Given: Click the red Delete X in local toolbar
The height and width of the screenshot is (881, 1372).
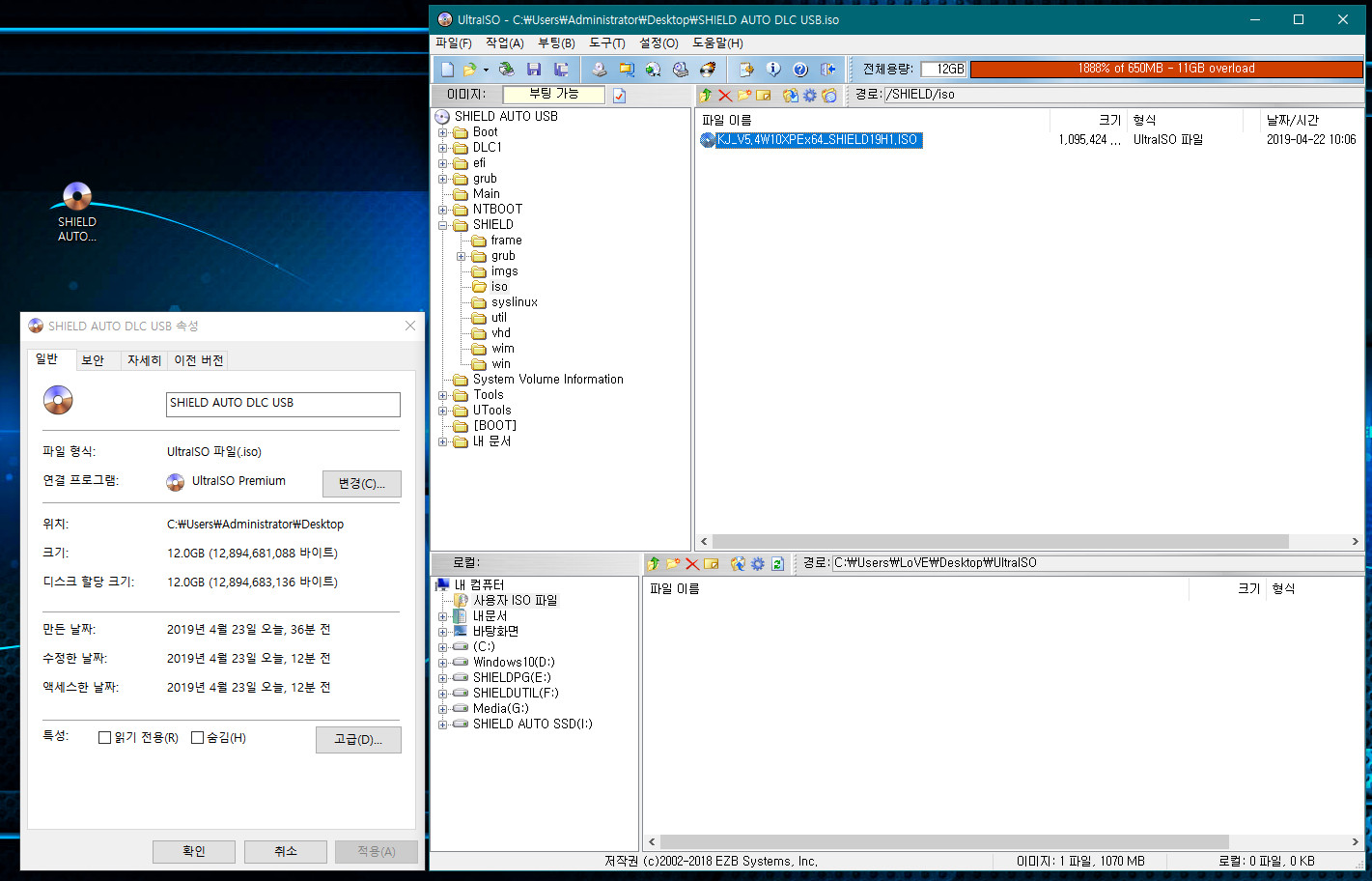Looking at the screenshot, I should click(x=692, y=563).
